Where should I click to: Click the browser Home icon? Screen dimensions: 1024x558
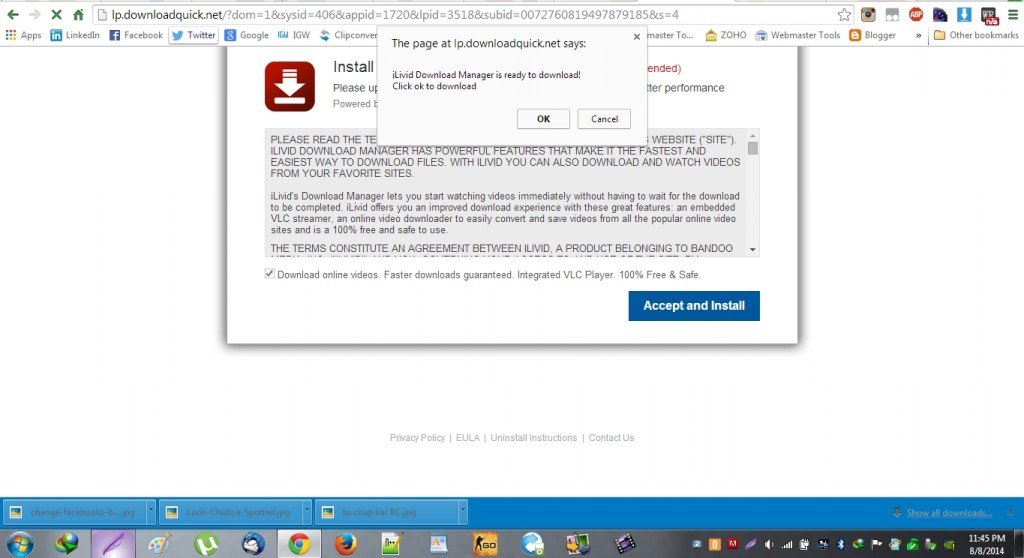pyautogui.click(x=78, y=15)
